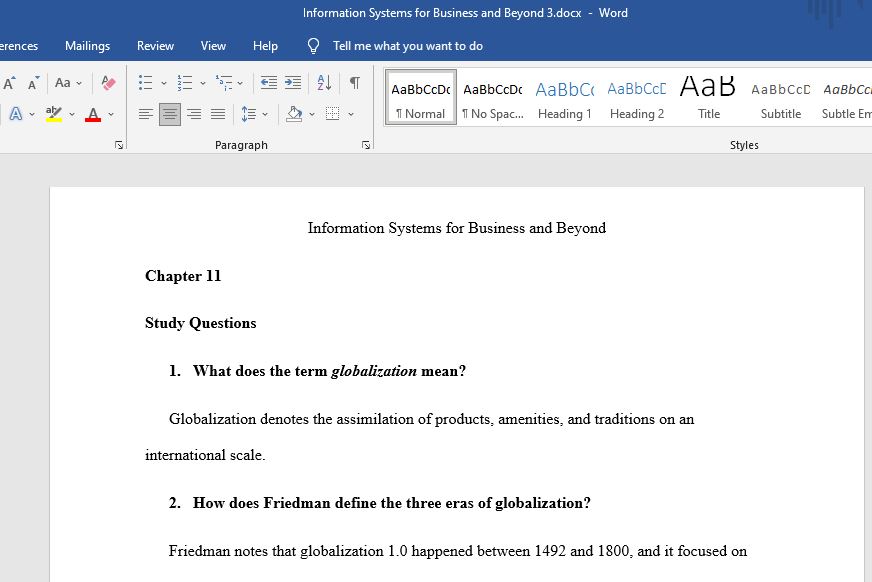Viewport: 872px width, 582px height.
Task: Click the Chapter 11 heading
Action: pos(183,276)
